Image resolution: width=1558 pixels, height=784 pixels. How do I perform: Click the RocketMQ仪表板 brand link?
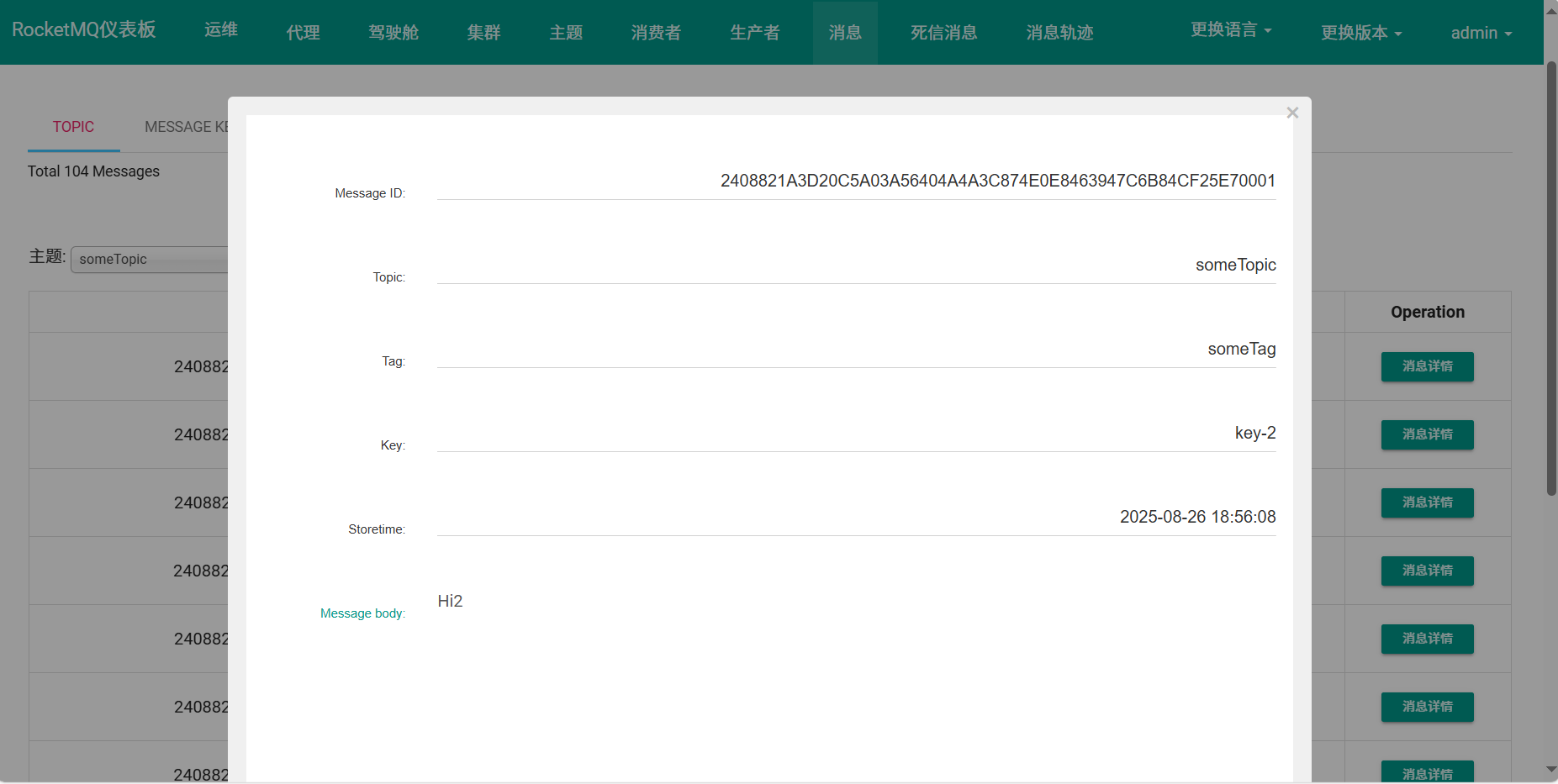click(84, 29)
